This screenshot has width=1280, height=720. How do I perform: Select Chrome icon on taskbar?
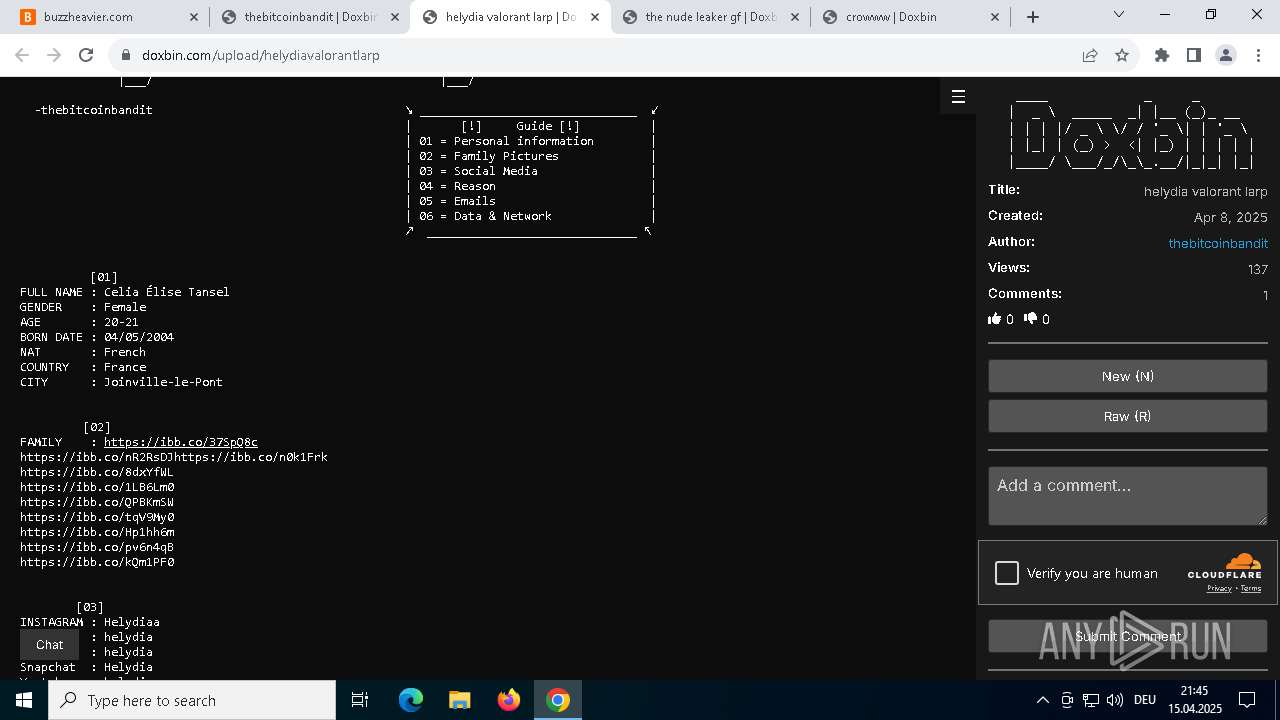(558, 700)
